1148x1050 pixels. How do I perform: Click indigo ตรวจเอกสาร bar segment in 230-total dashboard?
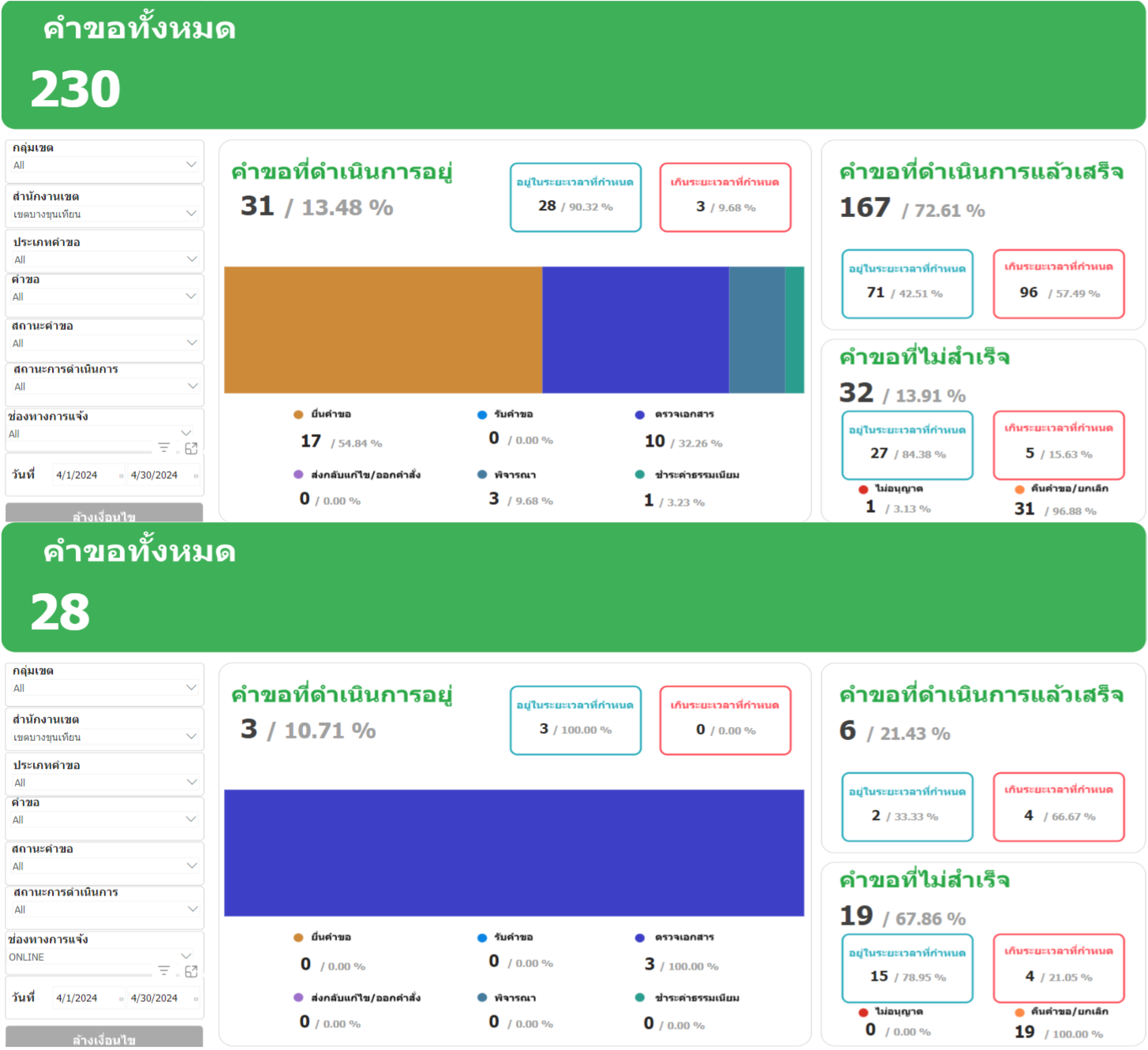tap(636, 330)
